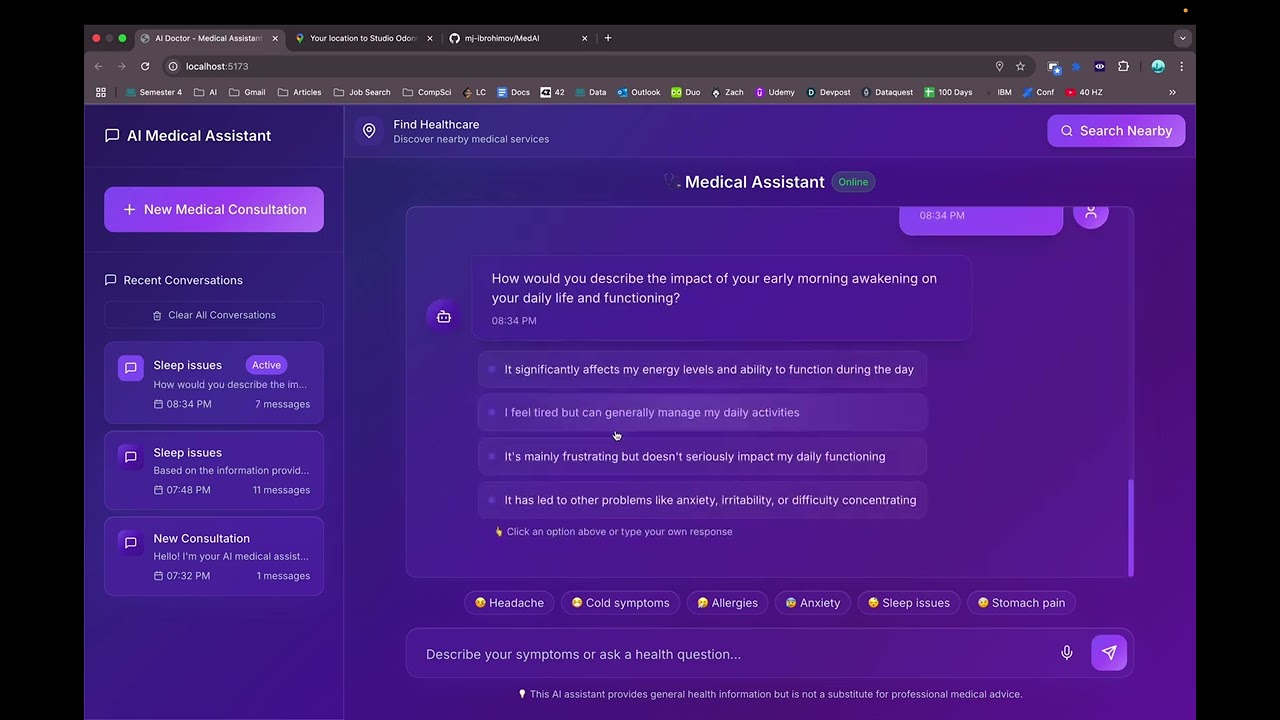The height and width of the screenshot is (720, 1280).
Task: Click the calendar icon beside 07:48 PM
Action: pyautogui.click(x=158, y=490)
